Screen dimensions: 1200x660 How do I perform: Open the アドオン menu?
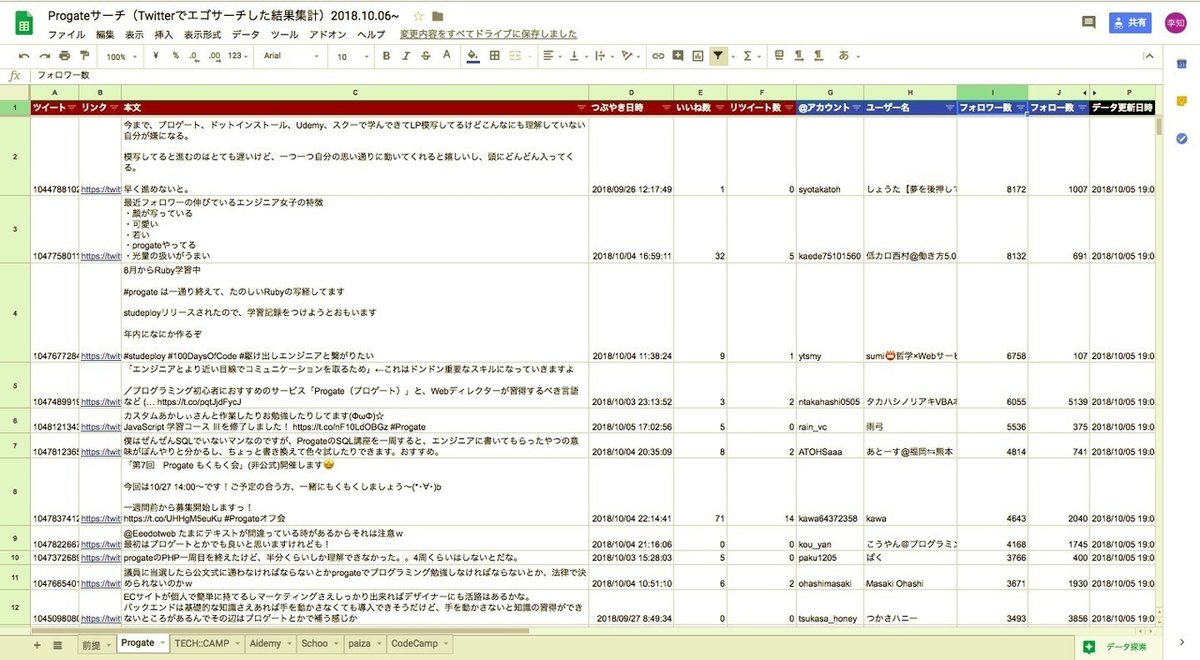click(328, 34)
